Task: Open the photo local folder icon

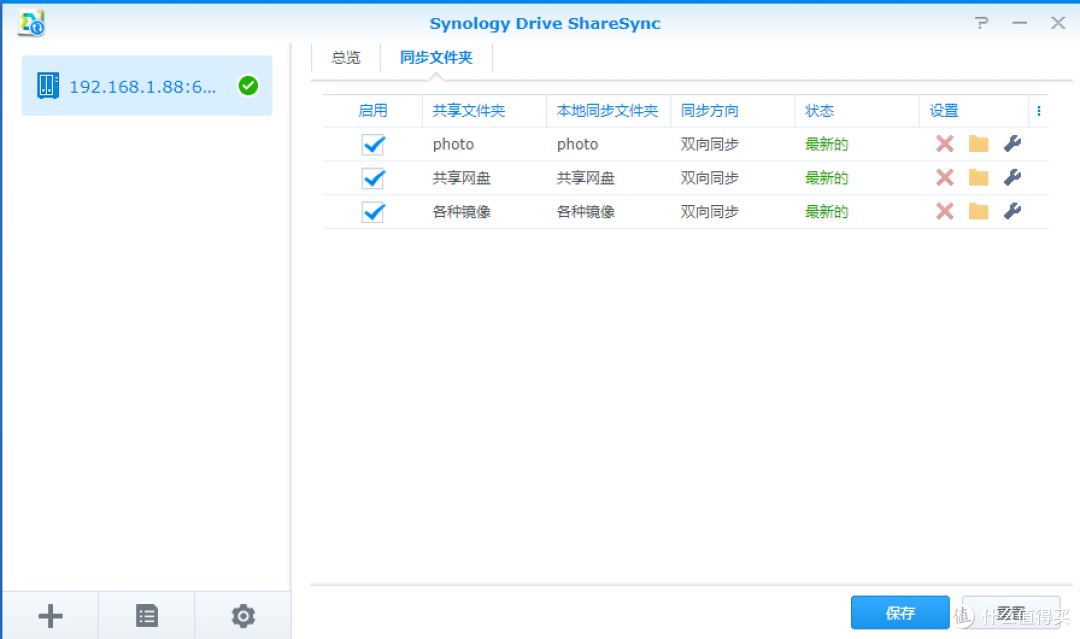Action: click(x=978, y=144)
